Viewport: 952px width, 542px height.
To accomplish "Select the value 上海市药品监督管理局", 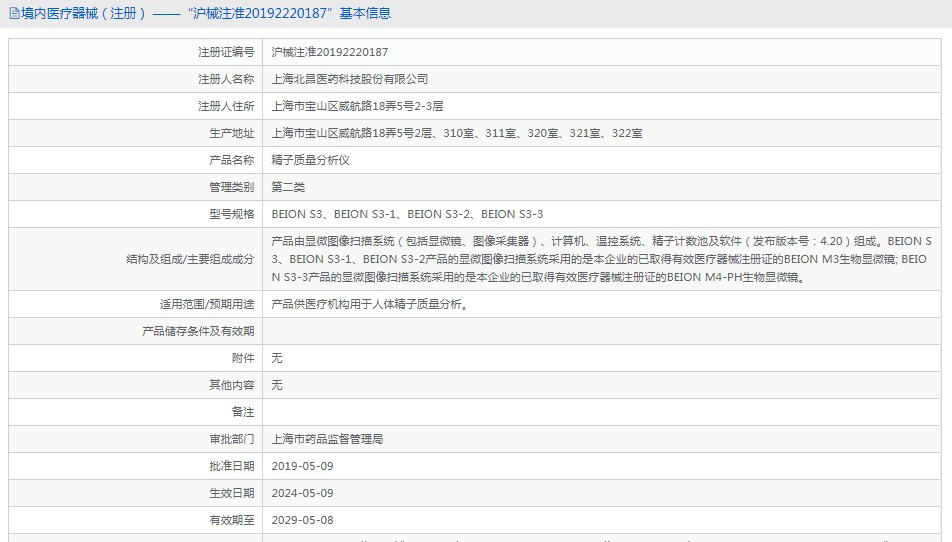I will pyautogui.click(x=327, y=439).
